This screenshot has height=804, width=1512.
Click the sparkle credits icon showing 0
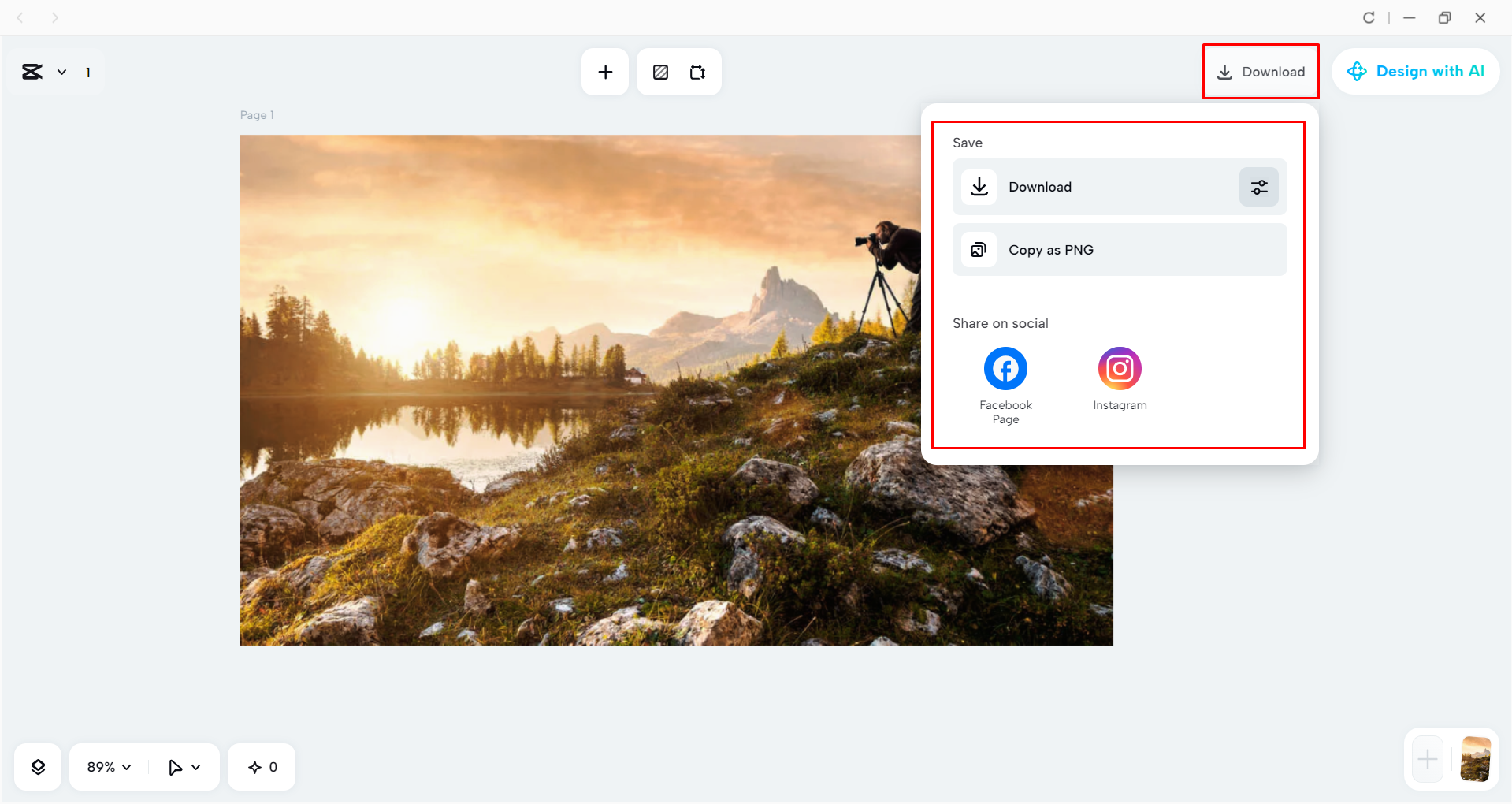click(x=261, y=765)
